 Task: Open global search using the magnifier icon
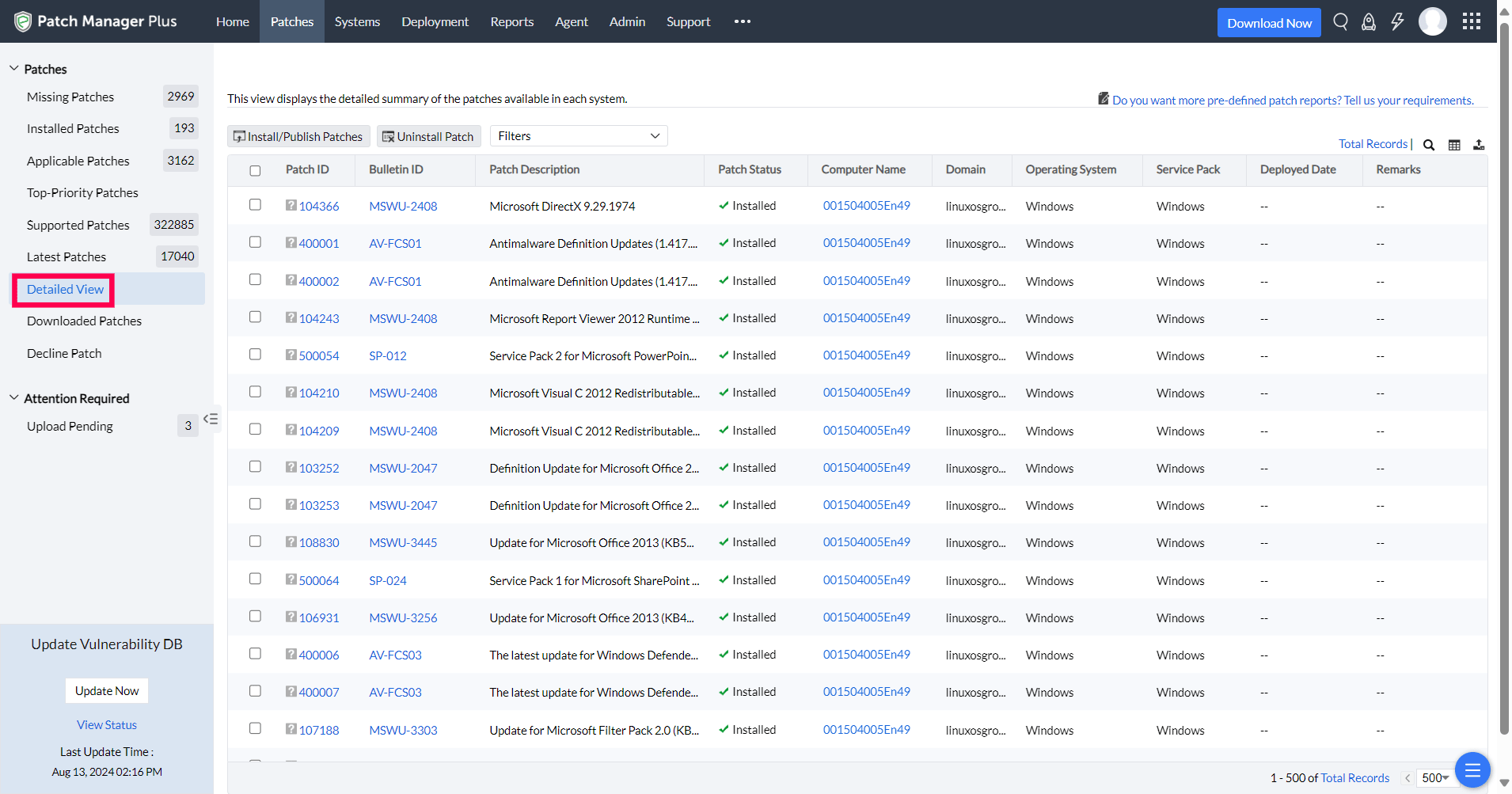click(x=1340, y=21)
